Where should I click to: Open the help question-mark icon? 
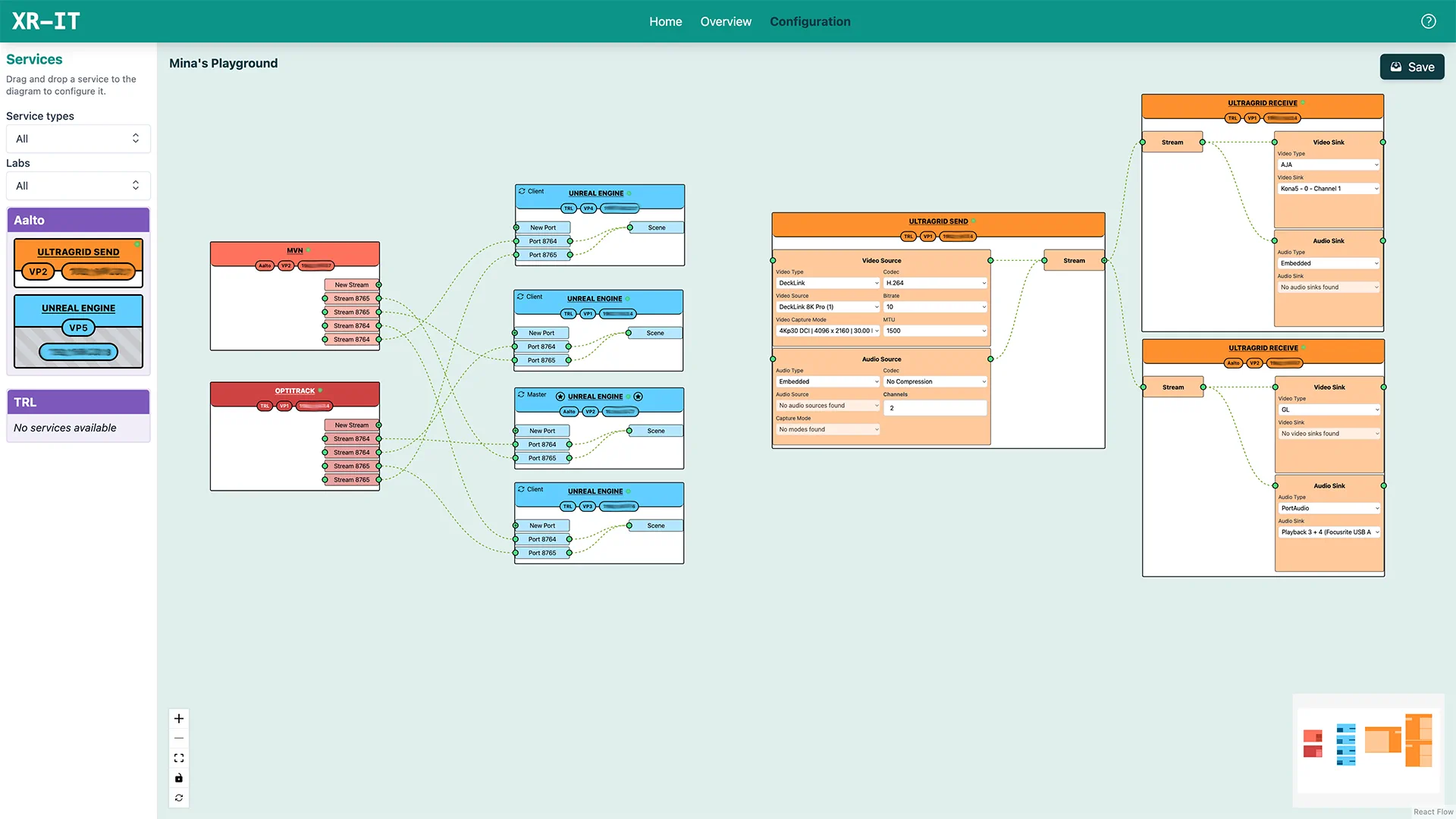point(1428,21)
